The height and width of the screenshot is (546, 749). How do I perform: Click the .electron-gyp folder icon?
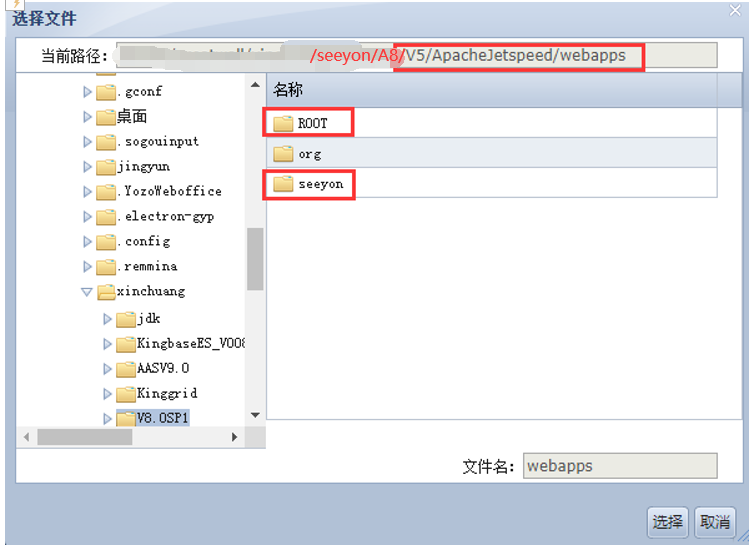point(106,216)
